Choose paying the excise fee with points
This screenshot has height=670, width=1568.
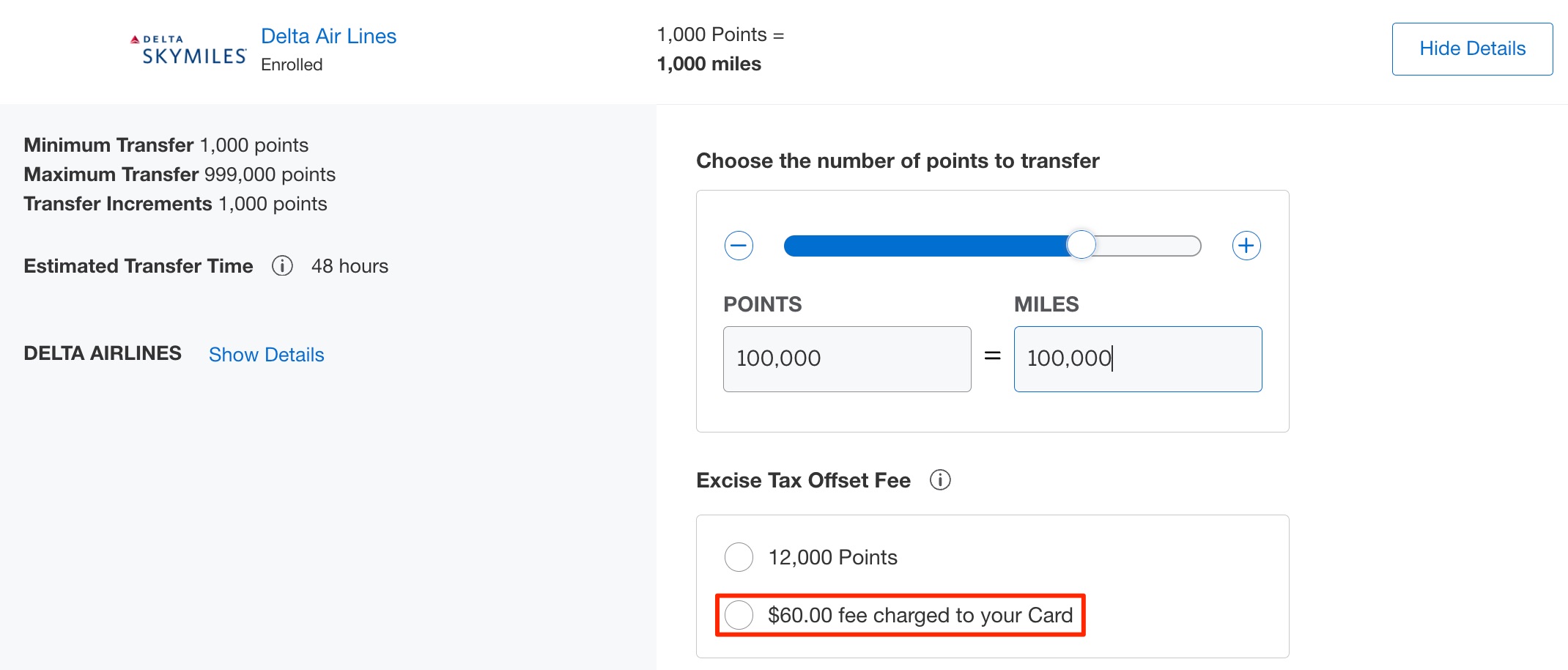739,556
